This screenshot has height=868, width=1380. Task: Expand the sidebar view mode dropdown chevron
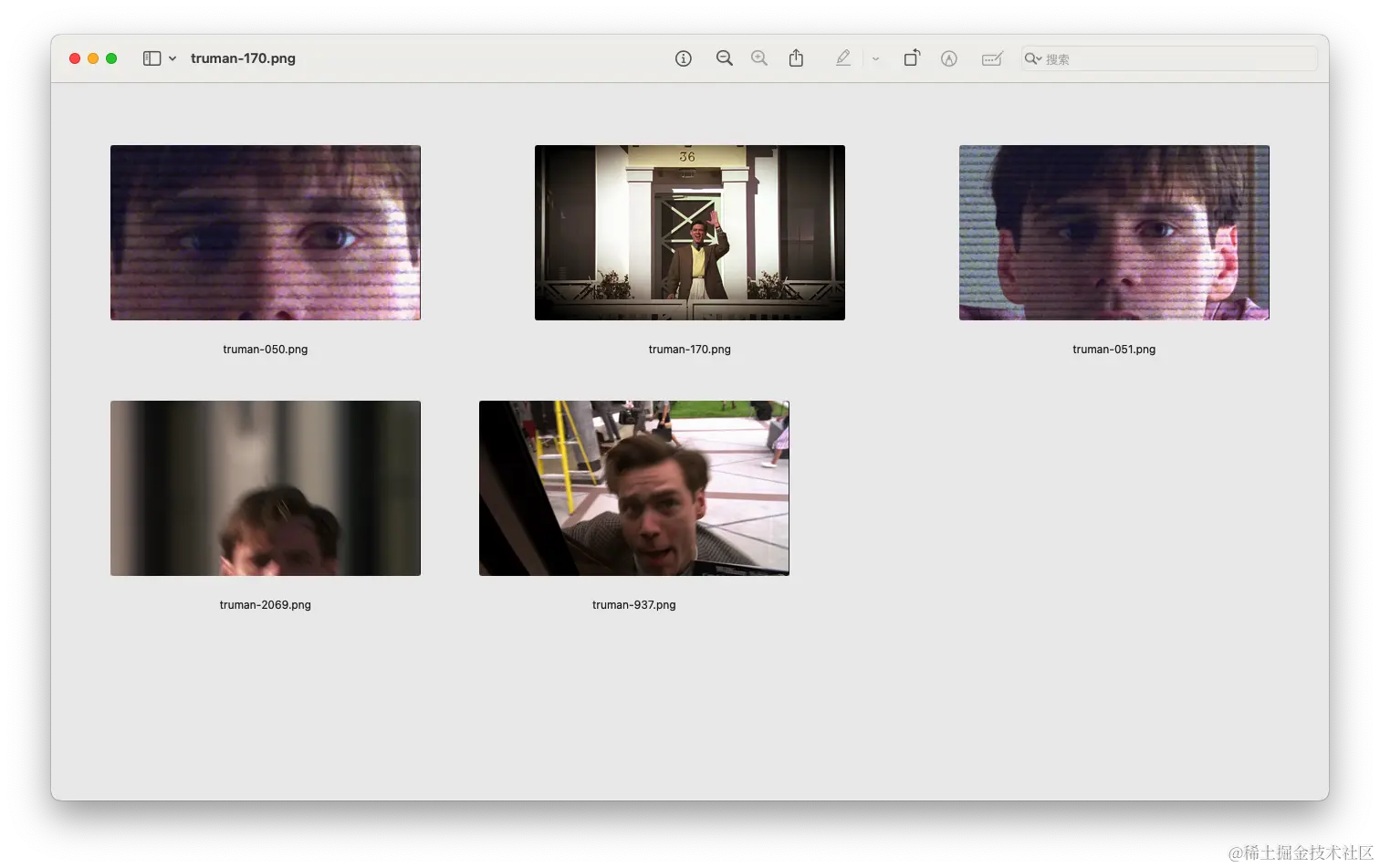[x=172, y=58]
